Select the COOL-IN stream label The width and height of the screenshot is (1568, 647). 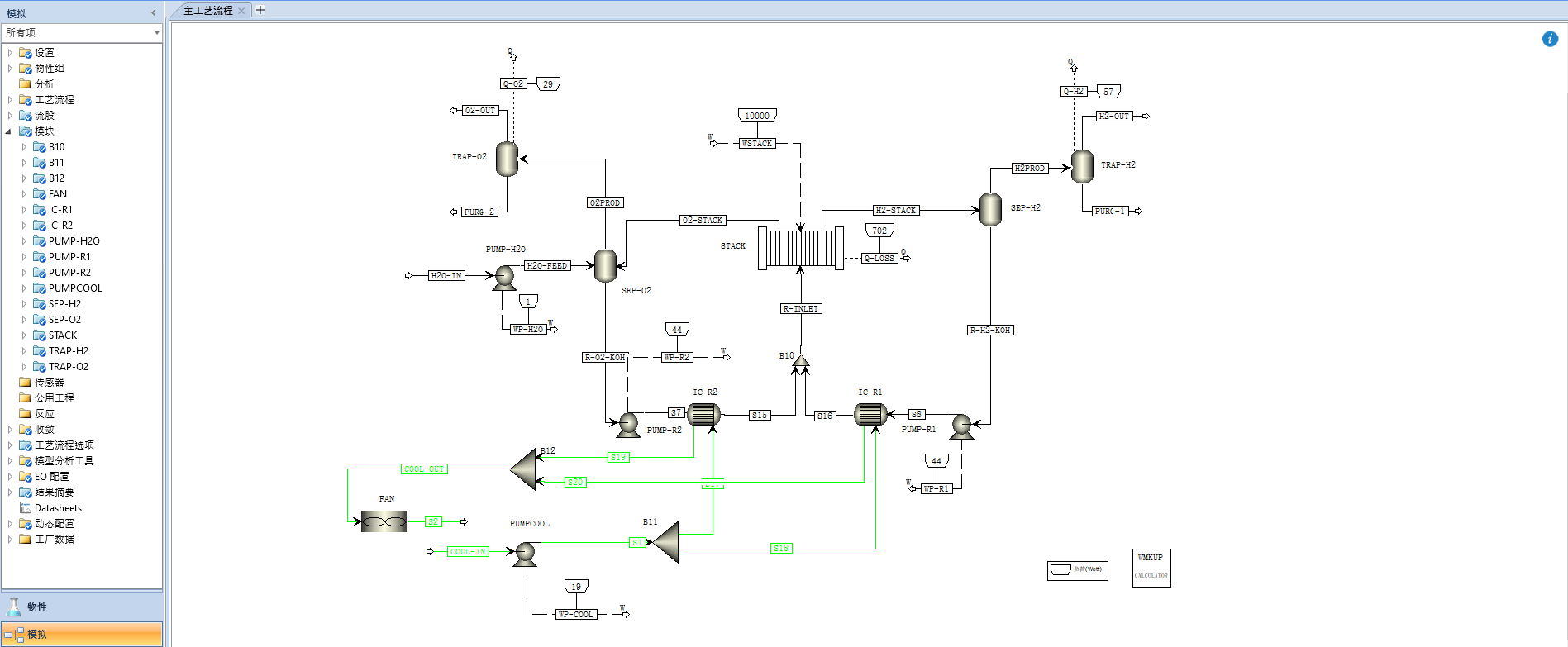[x=469, y=552]
